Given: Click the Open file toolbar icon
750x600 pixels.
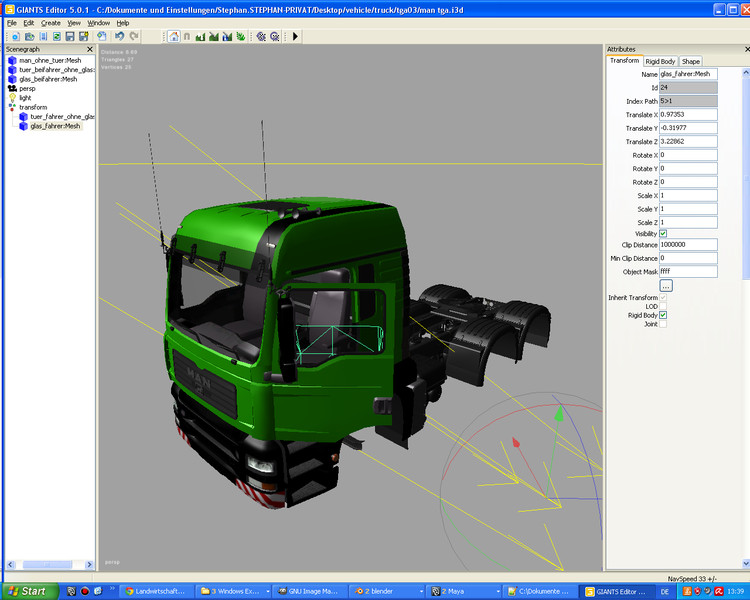Looking at the screenshot, I should [30, 36].
